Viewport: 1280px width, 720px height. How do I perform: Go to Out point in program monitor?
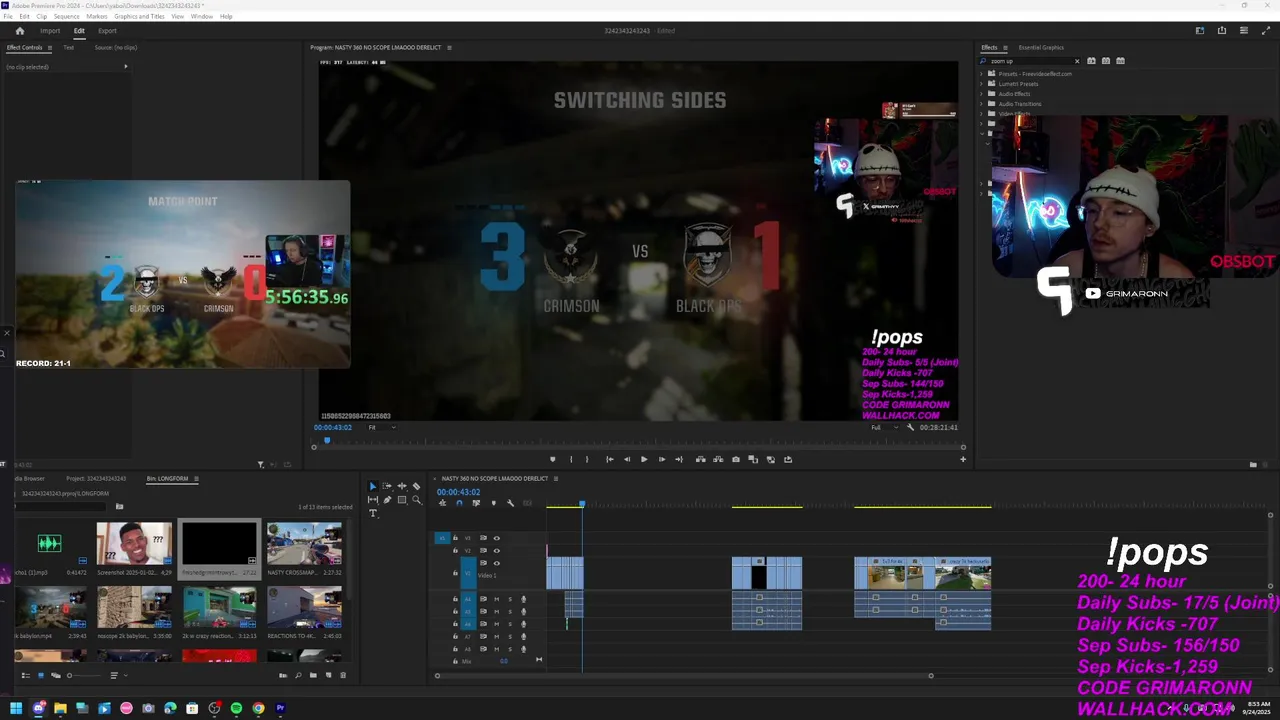[679, 459]
